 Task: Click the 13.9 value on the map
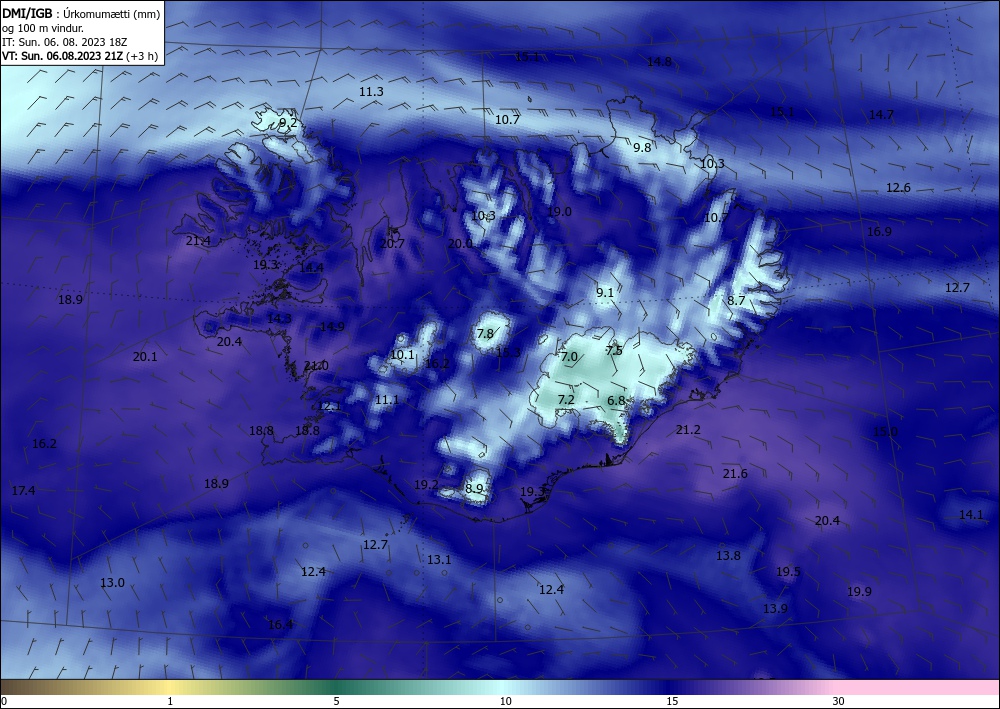click(x=776, y=608)
